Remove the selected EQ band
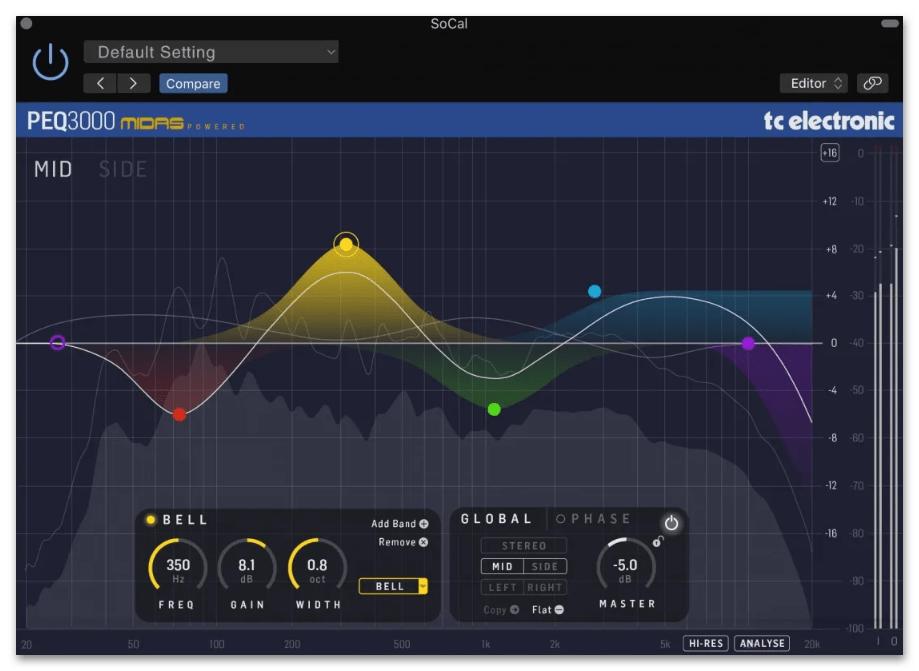The width and height of the screenshot is (919, 671). [403, 542]
